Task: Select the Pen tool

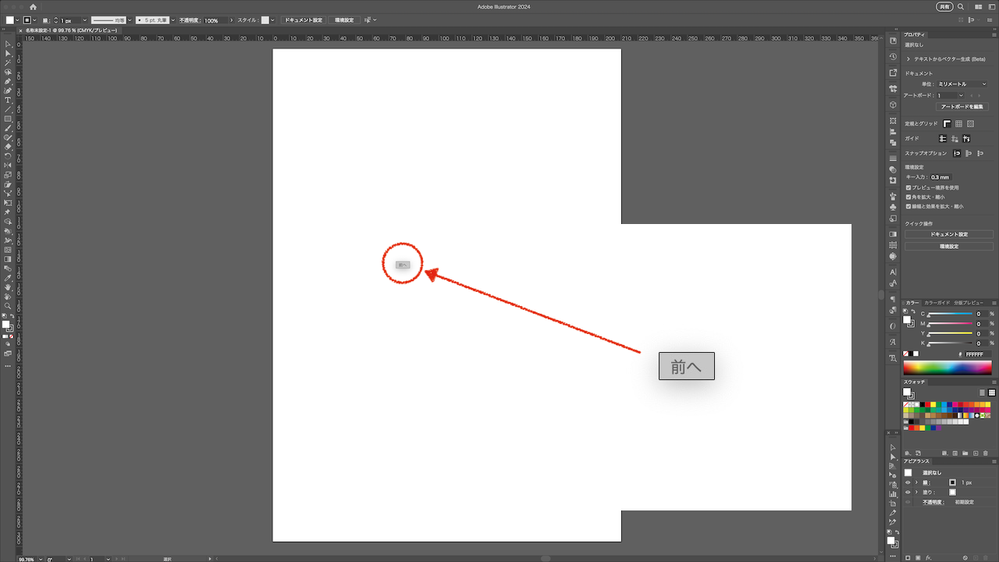Action: coord(8,82)
